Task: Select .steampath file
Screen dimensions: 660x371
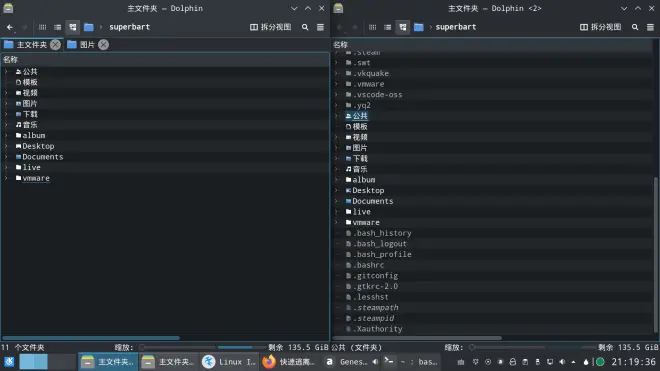Action: [372, 307]
